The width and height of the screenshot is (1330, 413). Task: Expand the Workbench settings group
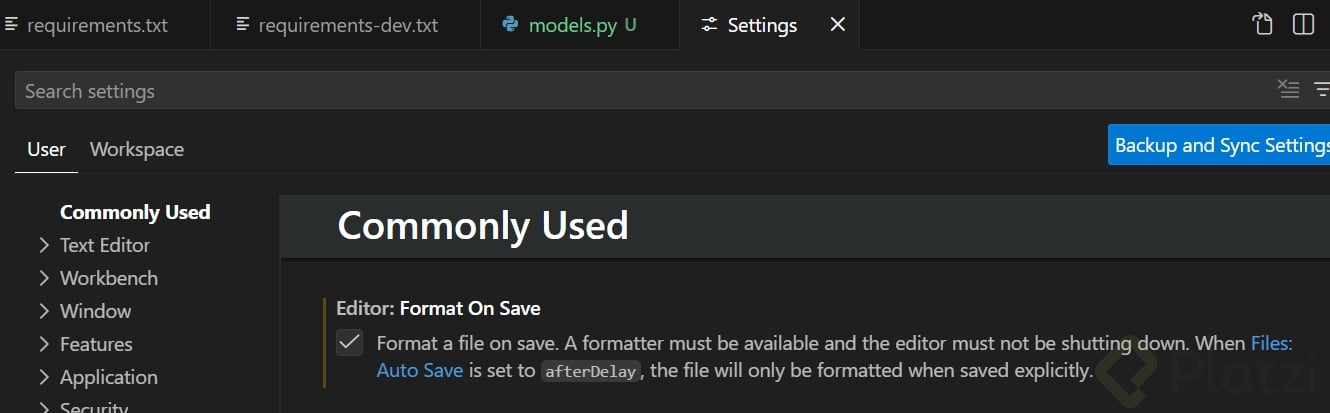pos(44,278)
